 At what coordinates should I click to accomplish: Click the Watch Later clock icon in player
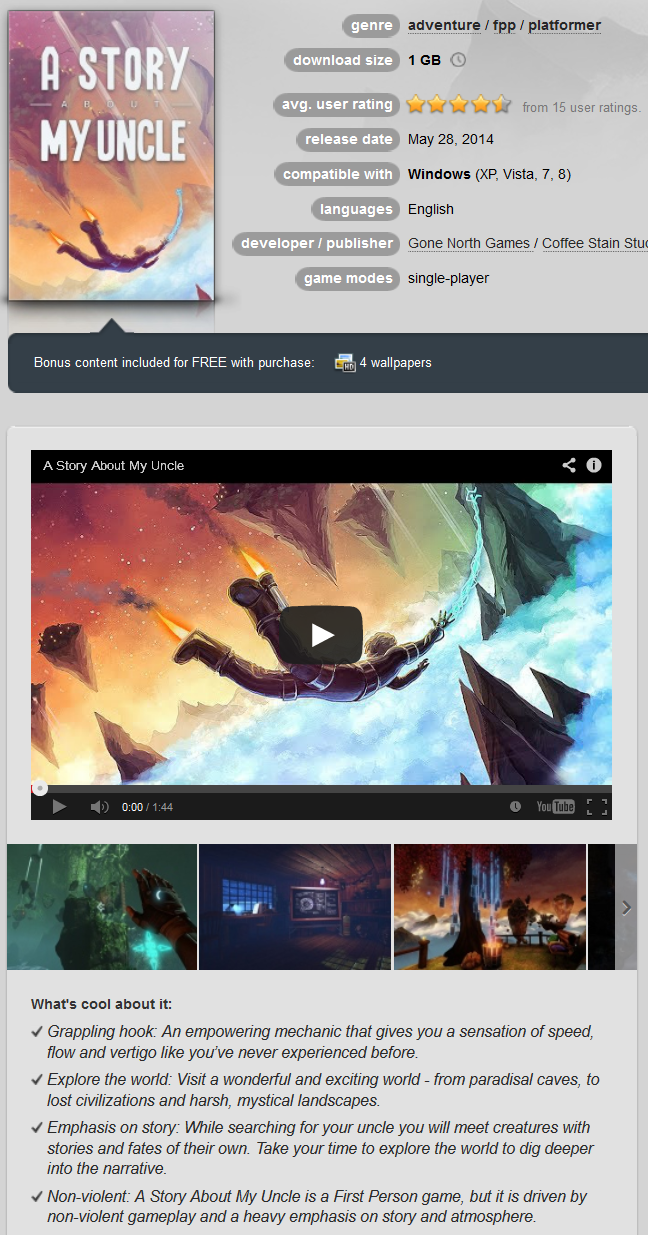[515, 807]
